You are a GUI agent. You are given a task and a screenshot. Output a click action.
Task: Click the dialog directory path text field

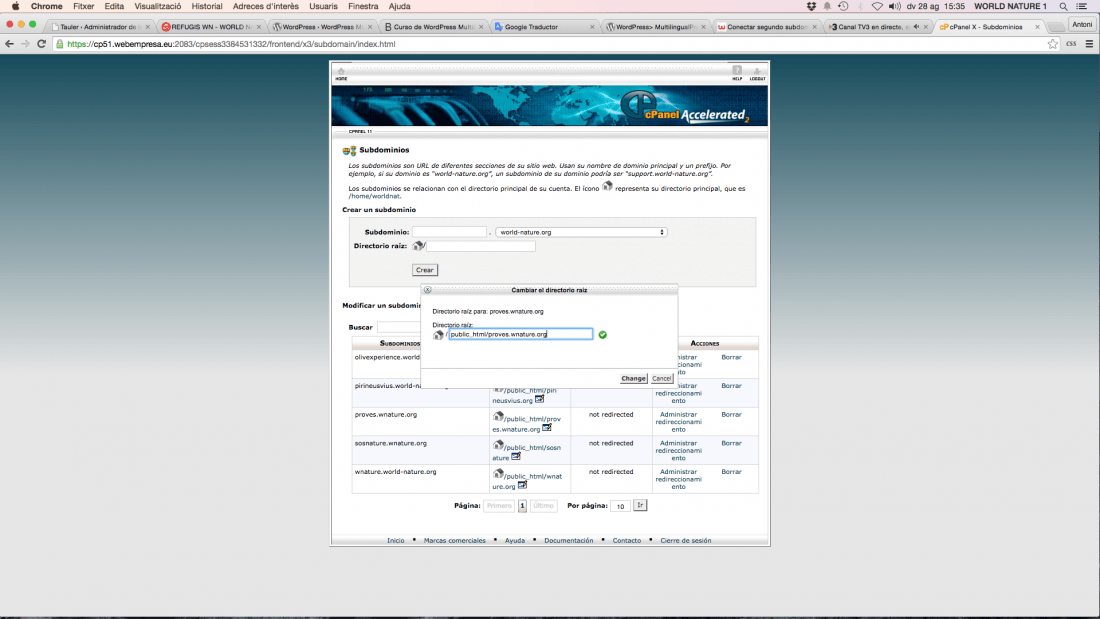tap(521, 335)
